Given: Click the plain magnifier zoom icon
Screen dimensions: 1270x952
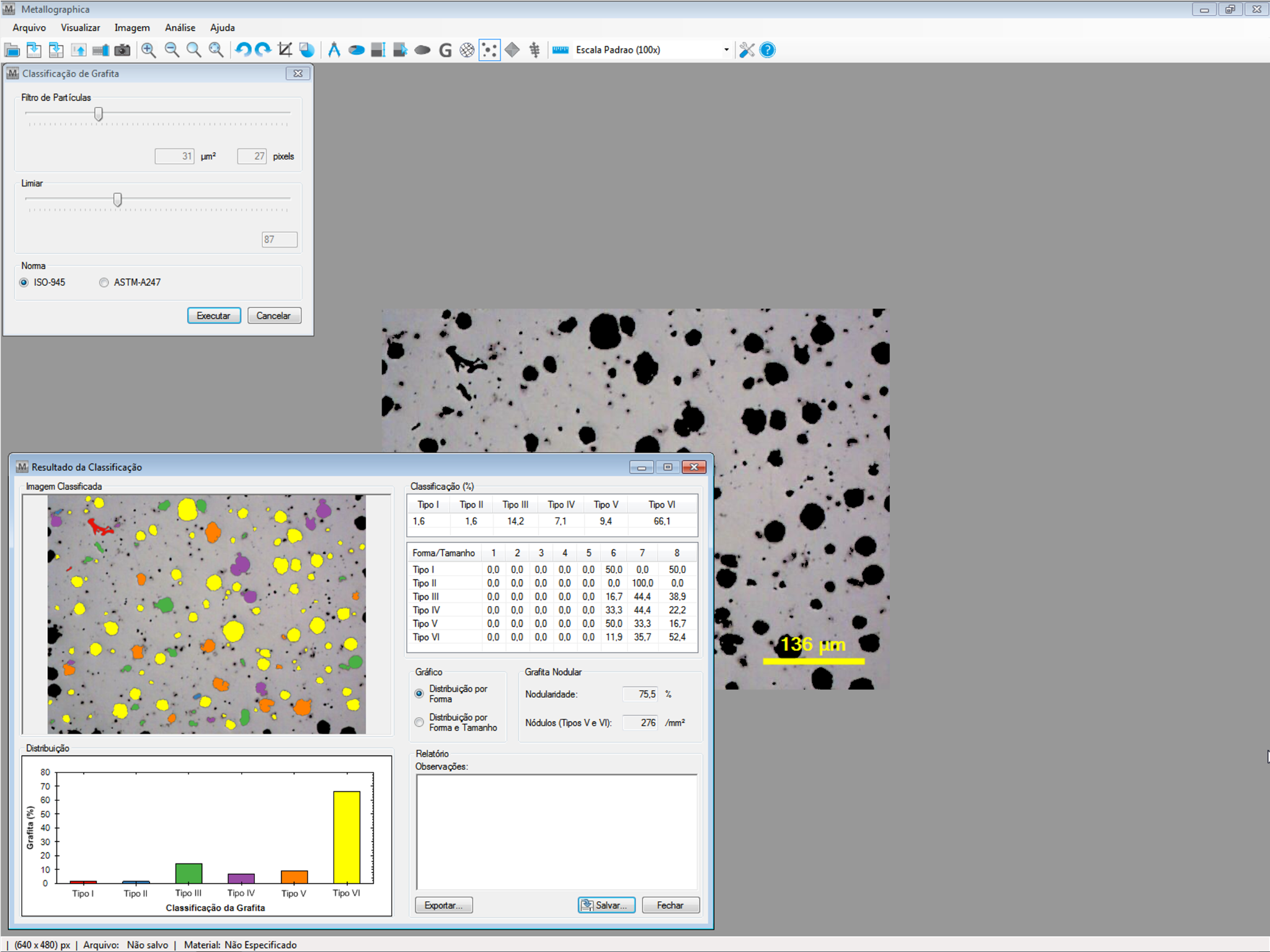Looking at the screenshot, I should (x=194, y=50).
